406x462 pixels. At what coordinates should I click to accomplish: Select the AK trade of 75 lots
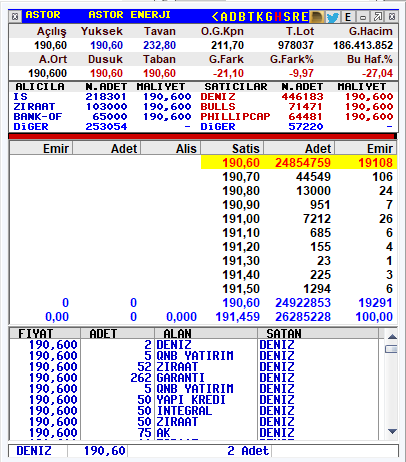pos(194,433)
